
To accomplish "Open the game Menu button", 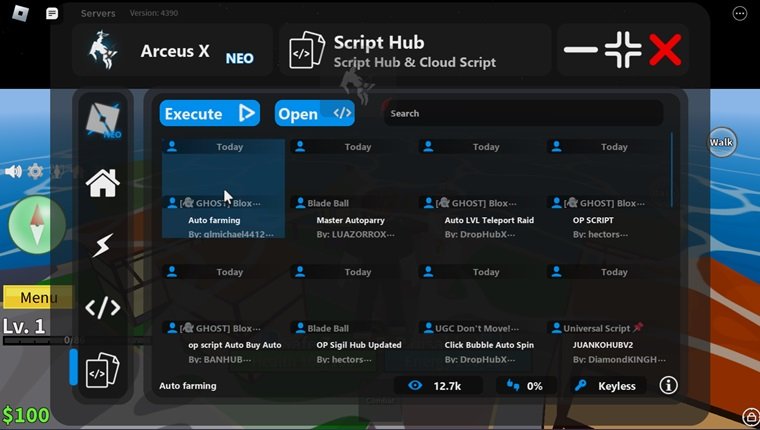I will click(x=38, y=297).
